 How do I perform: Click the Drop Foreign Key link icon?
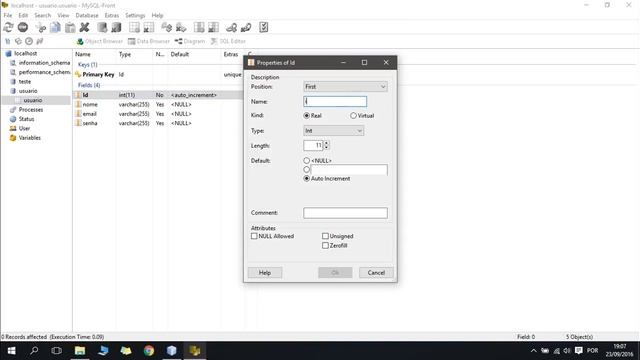coord(246,27)
